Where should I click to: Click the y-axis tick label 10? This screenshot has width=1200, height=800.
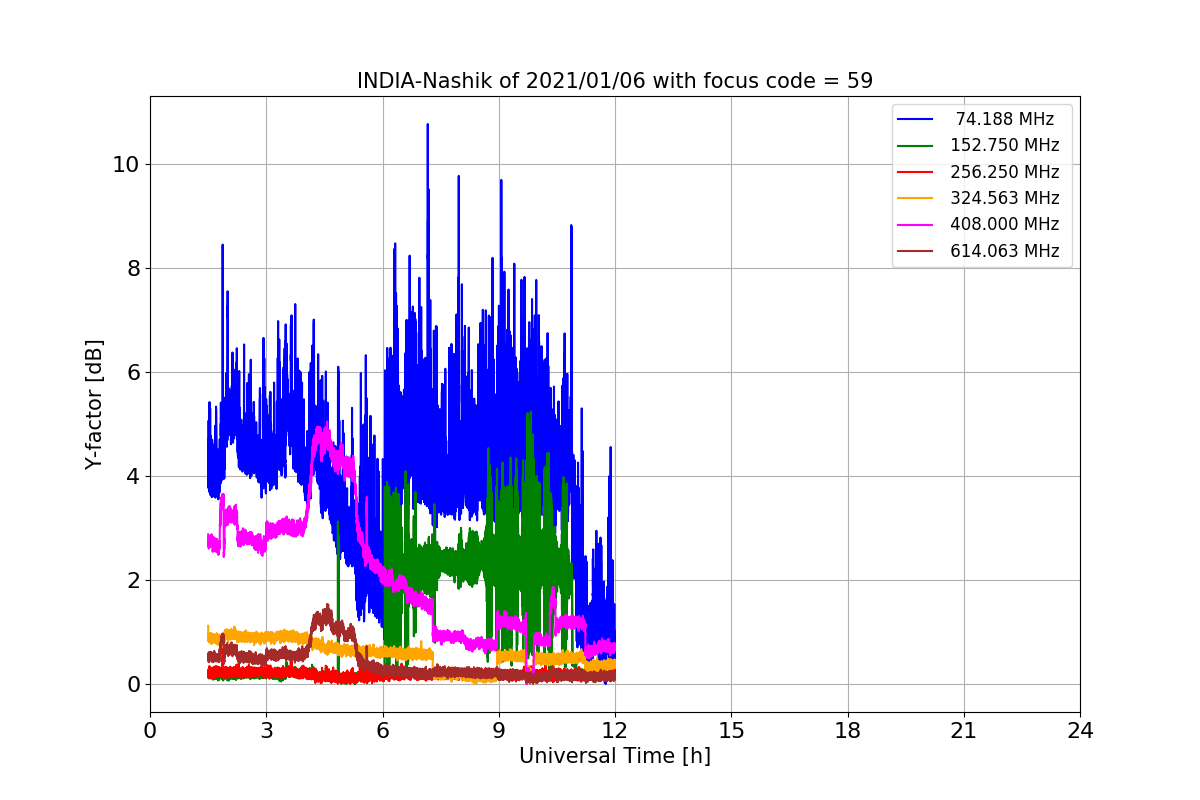tap(125, 164)
